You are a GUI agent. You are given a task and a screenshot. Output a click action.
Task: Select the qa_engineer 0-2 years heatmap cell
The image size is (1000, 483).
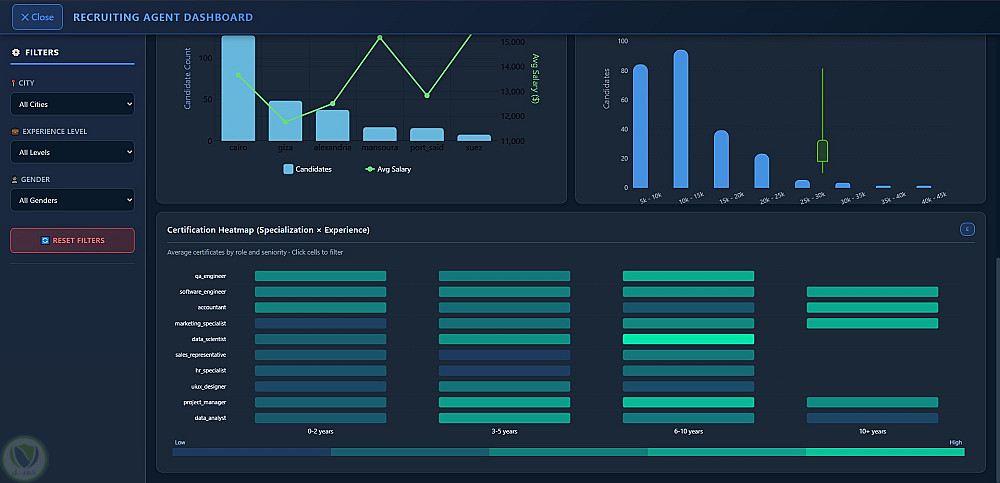coord(320,276)
